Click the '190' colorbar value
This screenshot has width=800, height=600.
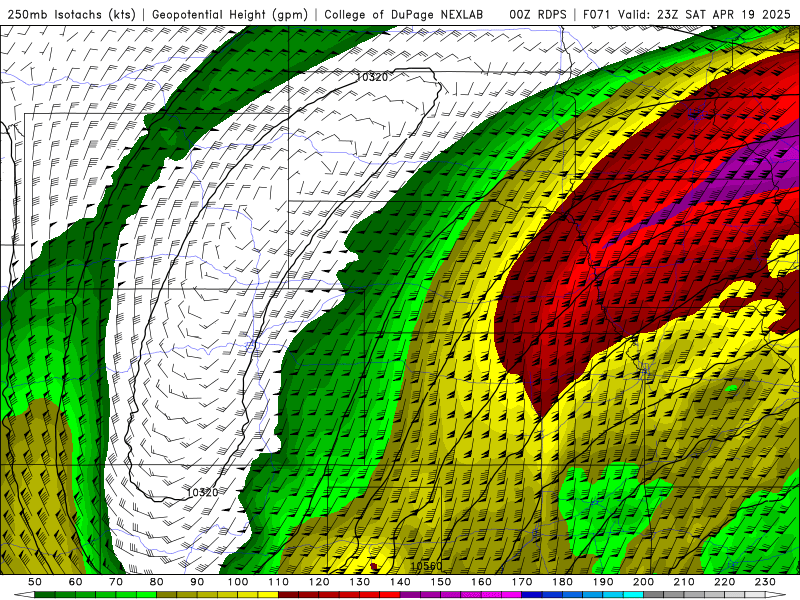click(603, 582)
